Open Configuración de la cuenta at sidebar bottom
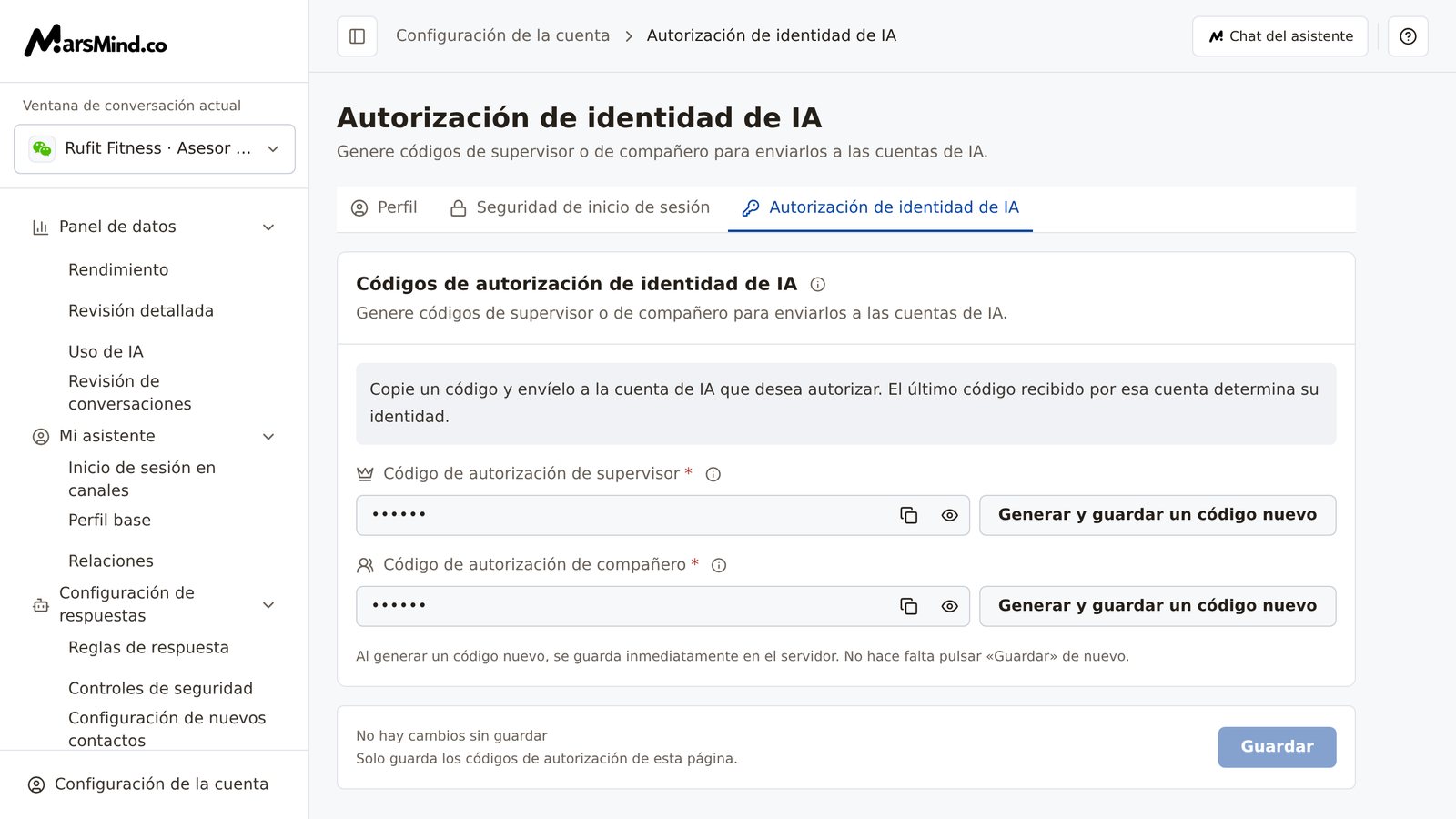 point(150,784)
